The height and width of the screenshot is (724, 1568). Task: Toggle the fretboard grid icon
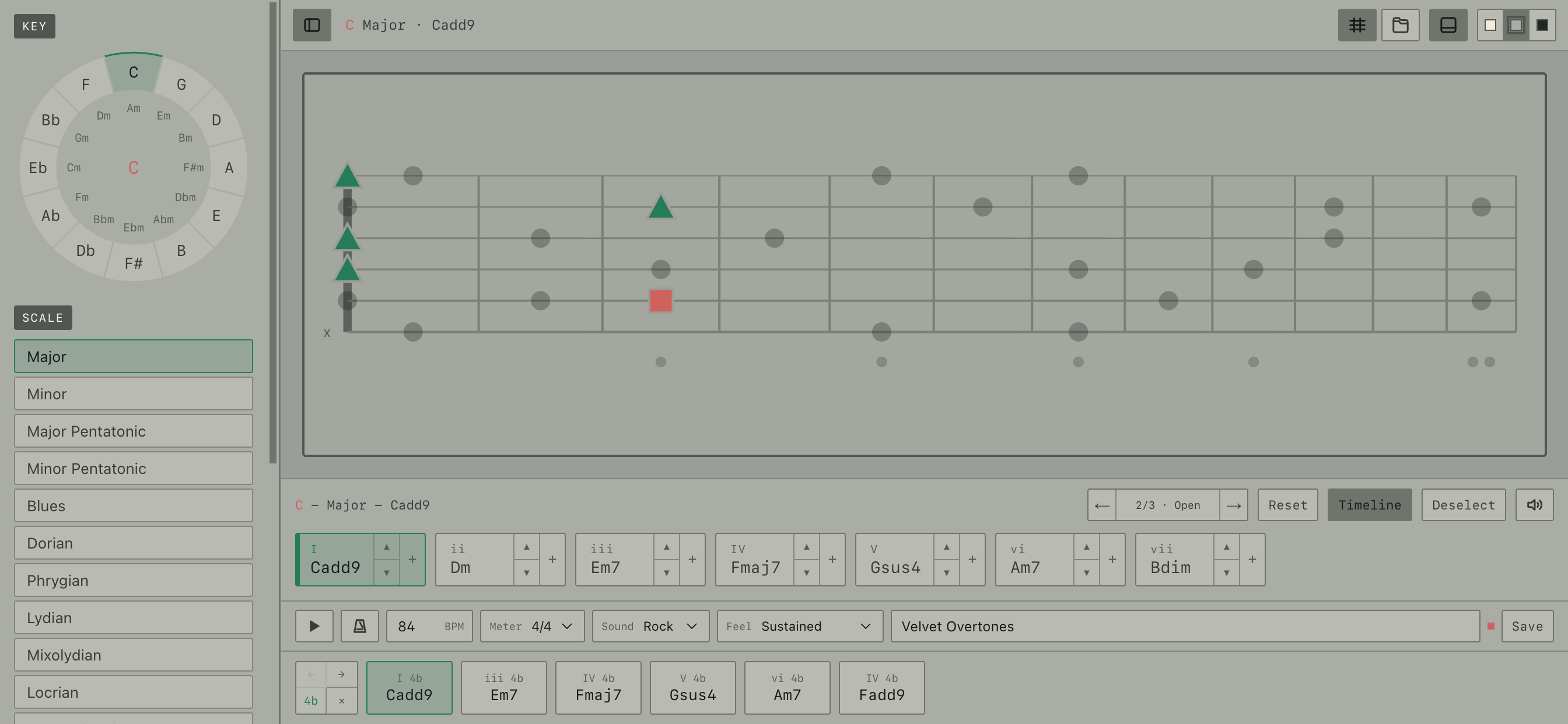tap(1357, 25)
